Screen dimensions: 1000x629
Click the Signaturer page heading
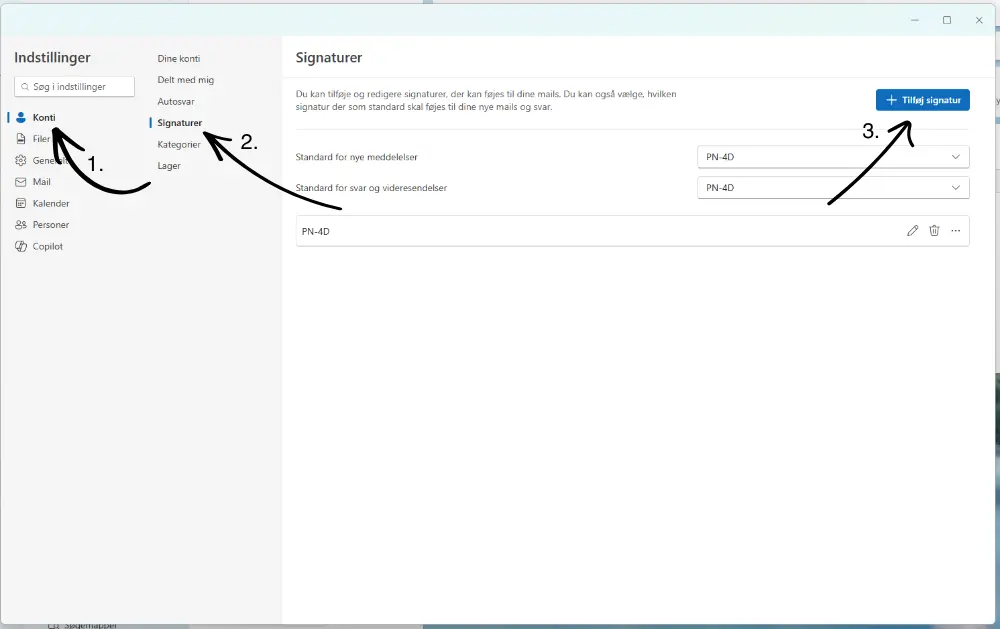point(328,57)
